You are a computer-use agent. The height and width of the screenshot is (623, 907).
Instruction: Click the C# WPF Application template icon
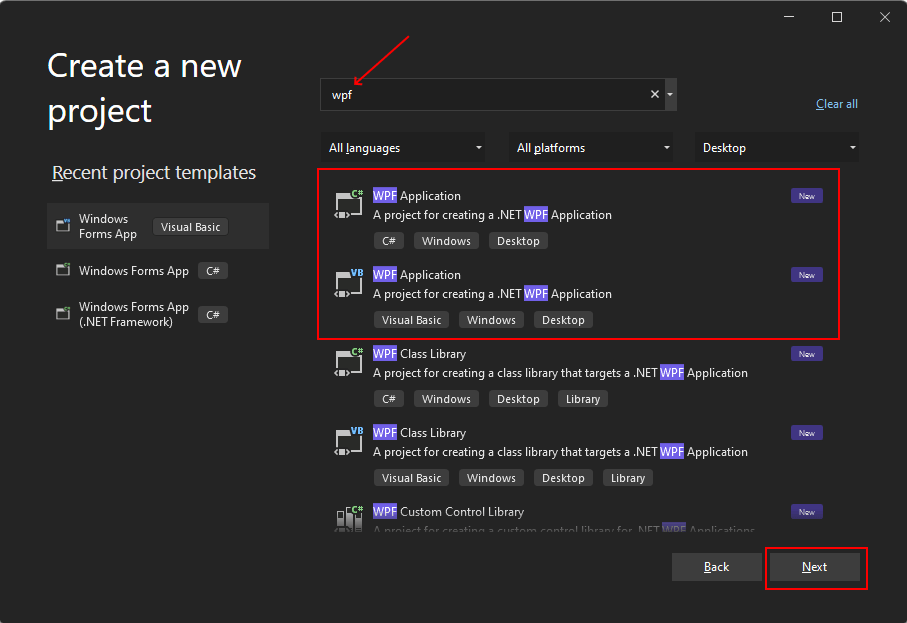[347, 204]
